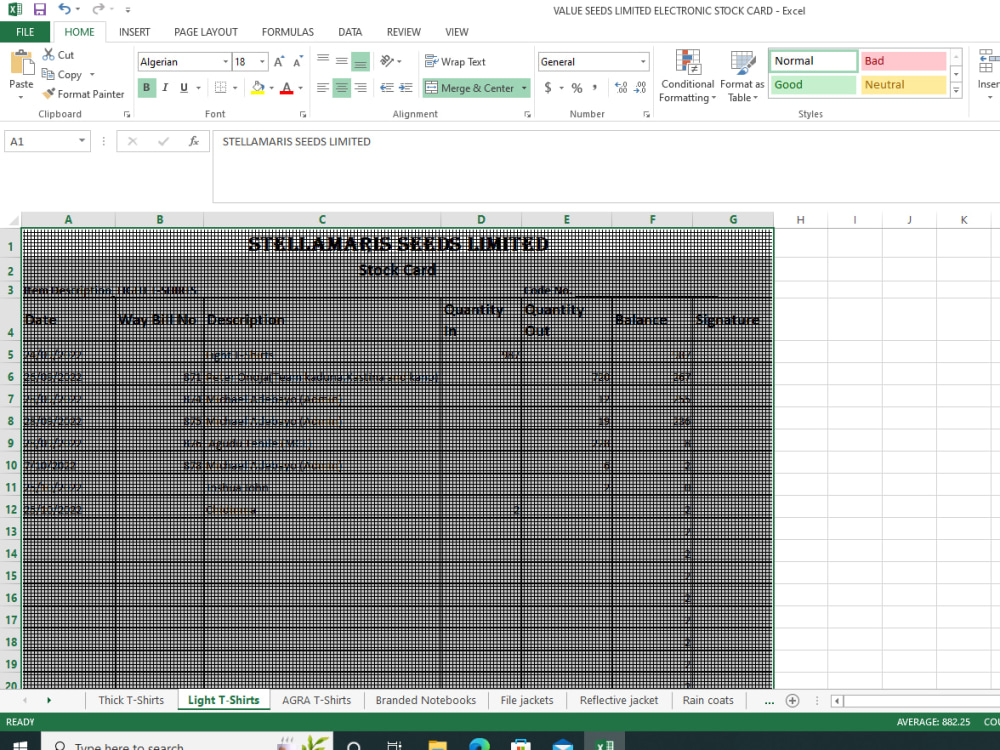Open Font dialog launcher
1000x750 pixels.
click(x=303, y=114)
